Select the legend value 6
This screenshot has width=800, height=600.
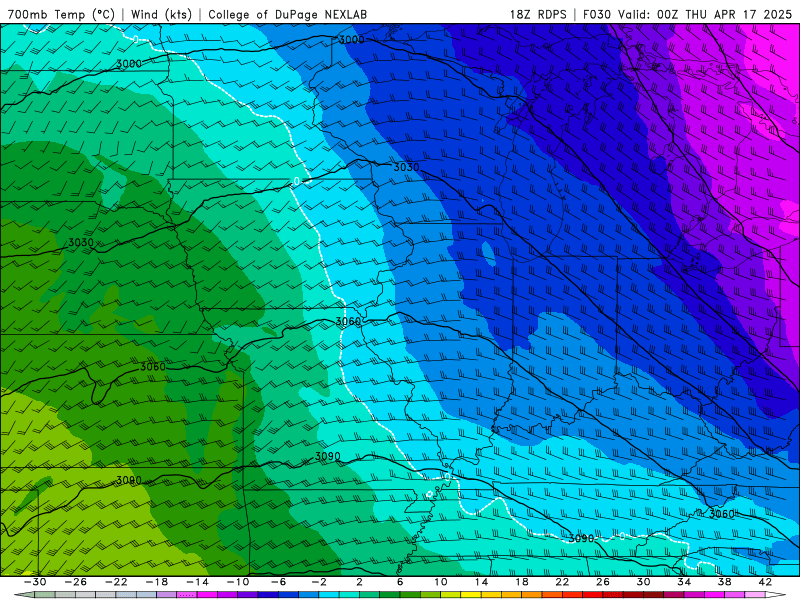point(400,582)
